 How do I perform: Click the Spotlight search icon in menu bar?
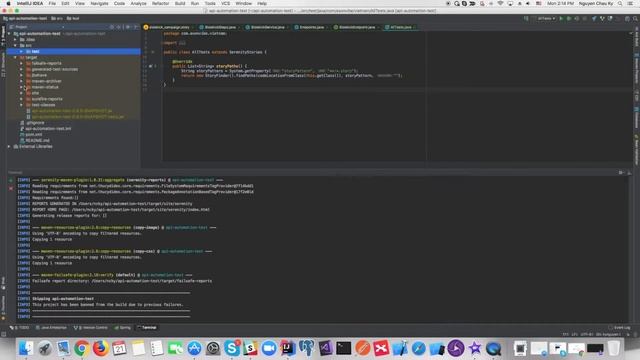620,3
